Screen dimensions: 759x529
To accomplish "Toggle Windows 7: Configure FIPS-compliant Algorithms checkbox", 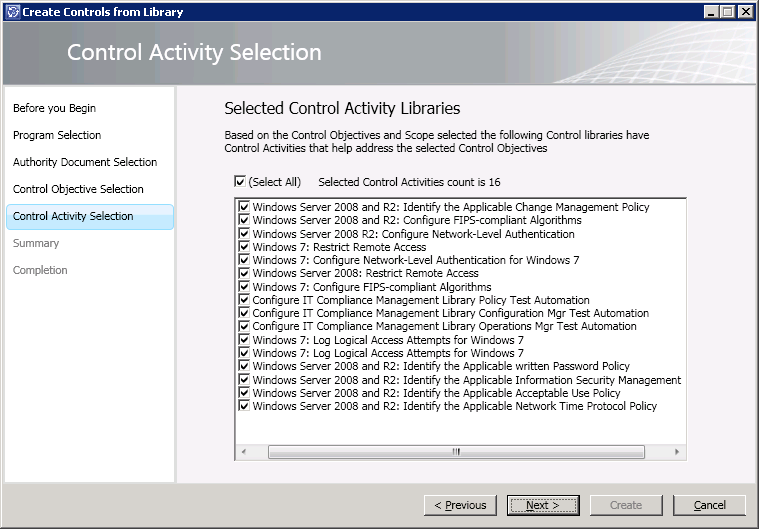I will 244,287.
